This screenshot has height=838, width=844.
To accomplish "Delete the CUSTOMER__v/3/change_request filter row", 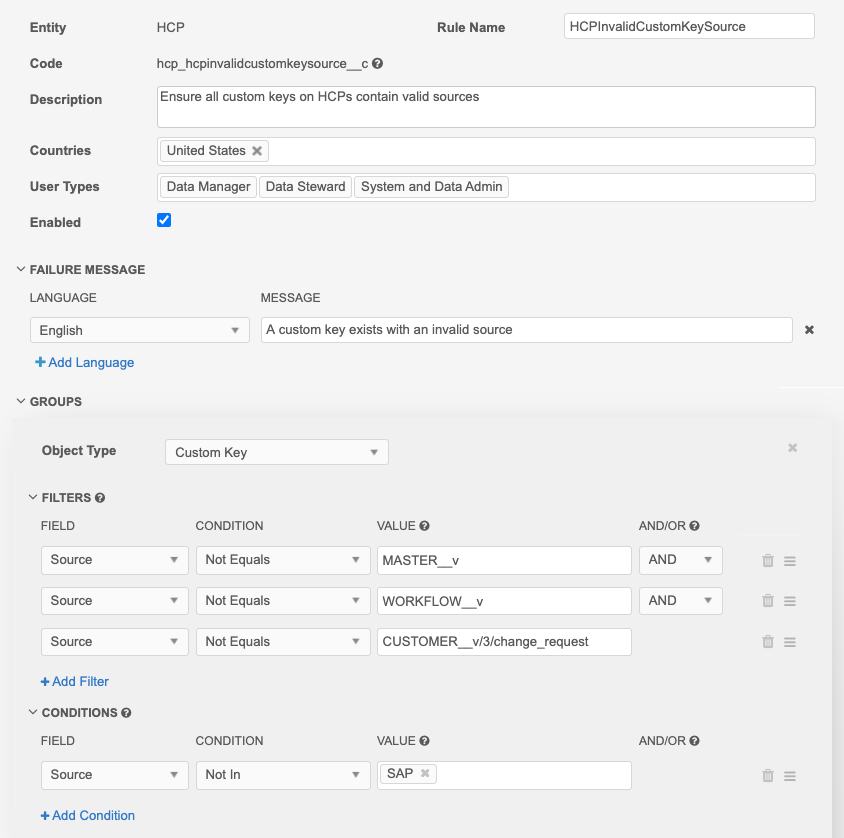I will click(x=768, y=643).
